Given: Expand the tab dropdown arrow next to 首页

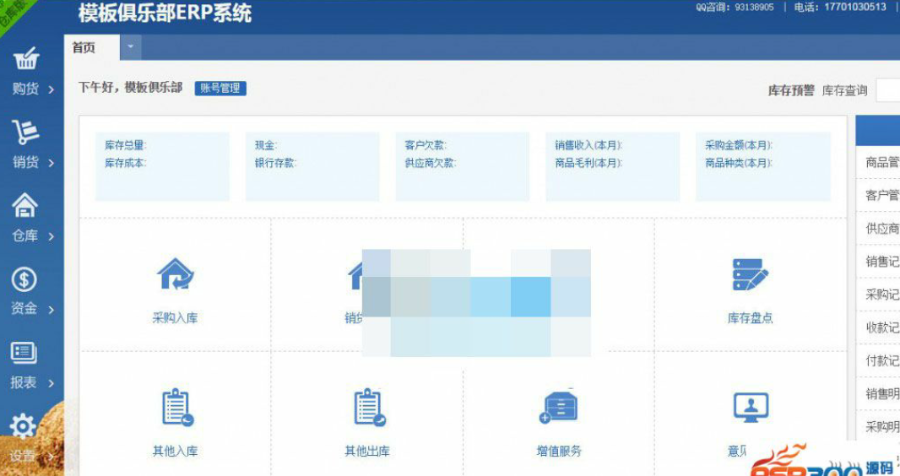Looking at the screenshot, I should [130, 47].
